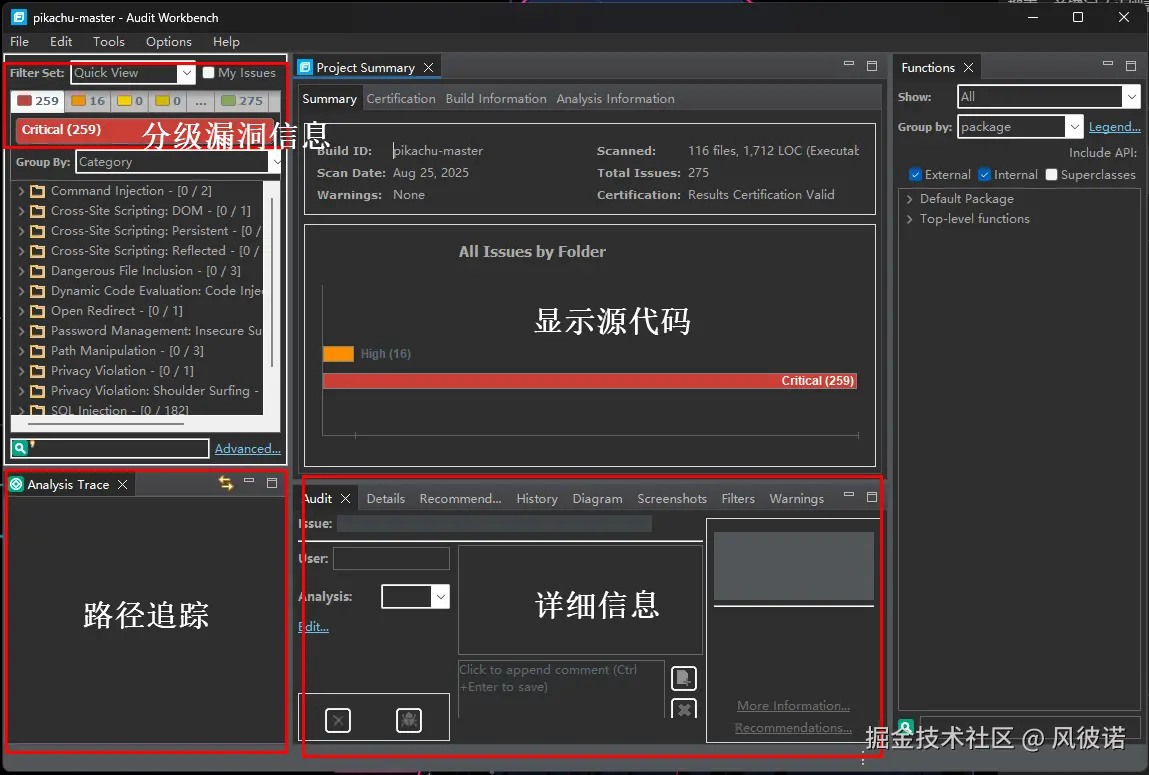Maximize the Analysis Trace panel
Viewport: 1149px width, 775px height.
click(272, 483)
